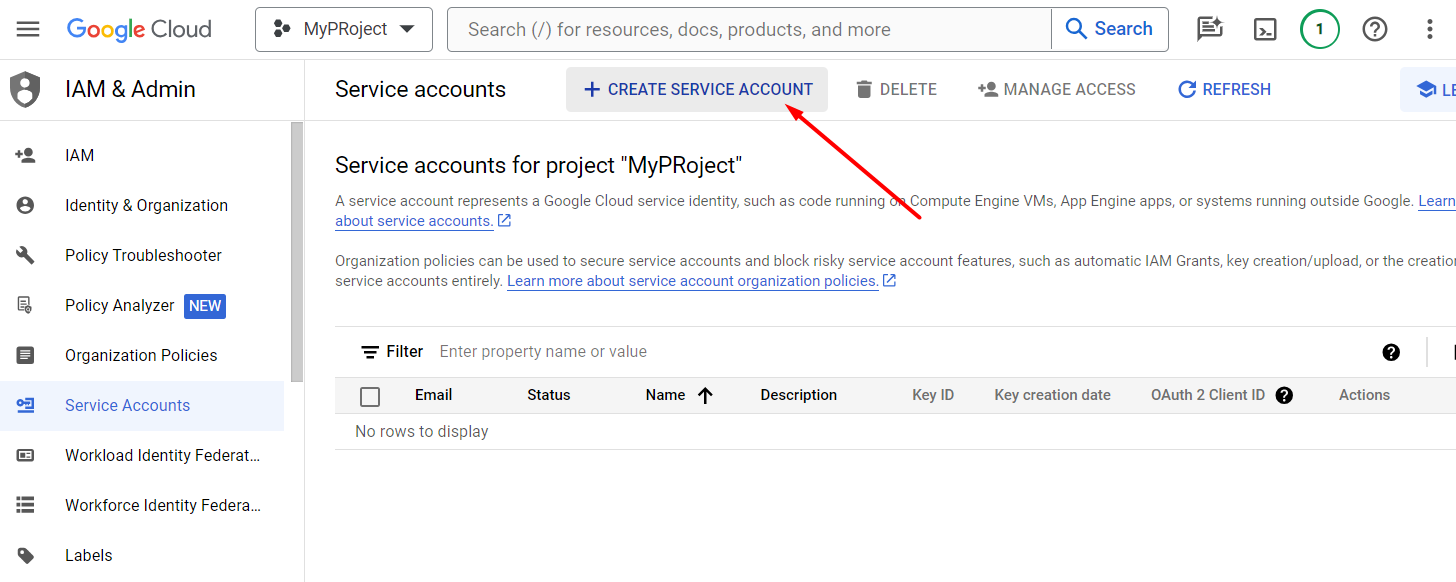This screenshot has width=1456, height=582.
Task: Click the filter help question mark icon
Action: click(1391, 352)
